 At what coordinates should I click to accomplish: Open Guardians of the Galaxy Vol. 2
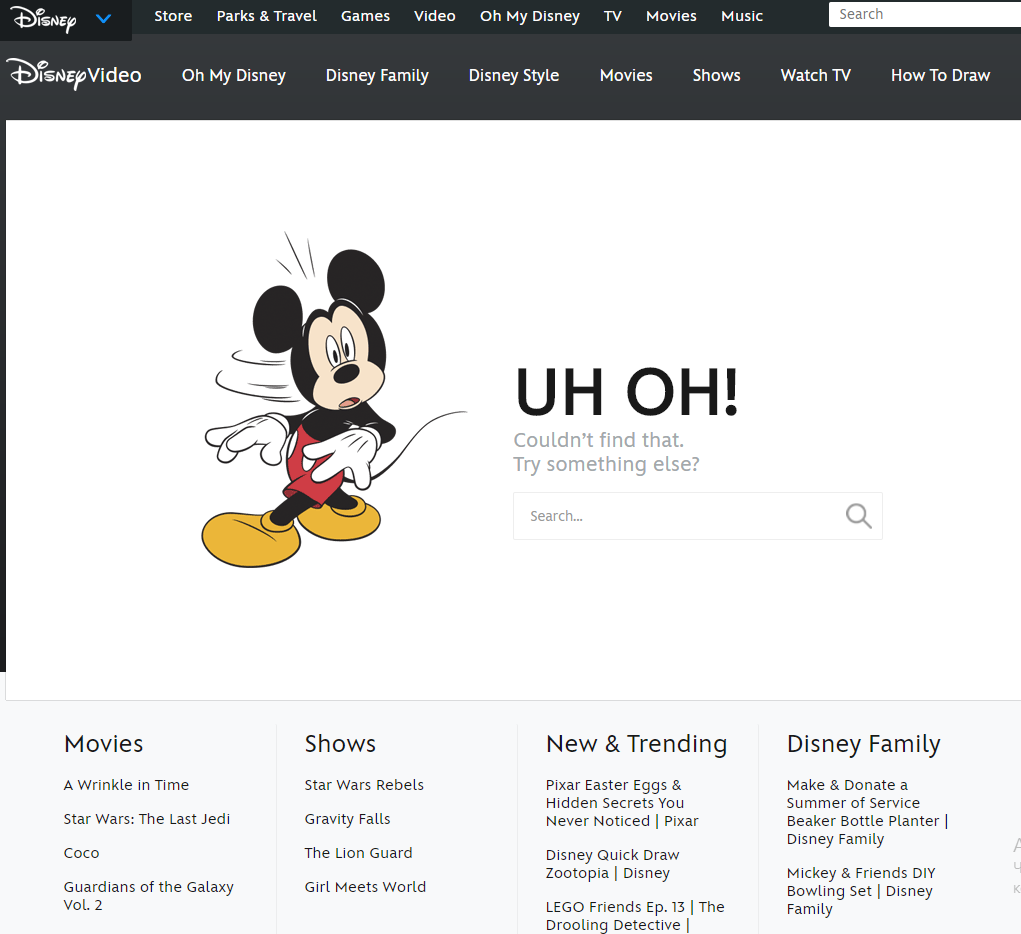(x=148, y=896)
